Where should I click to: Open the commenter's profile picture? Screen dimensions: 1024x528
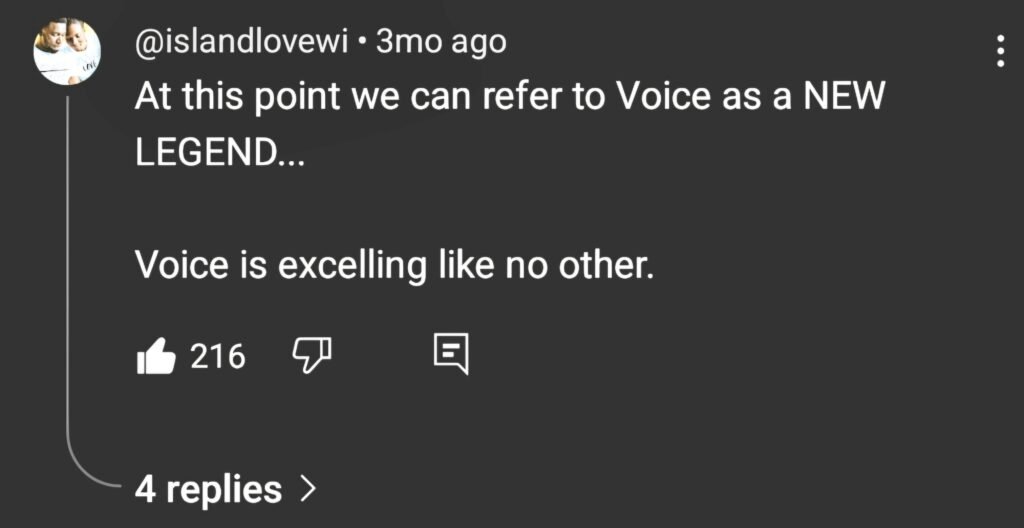67,51
